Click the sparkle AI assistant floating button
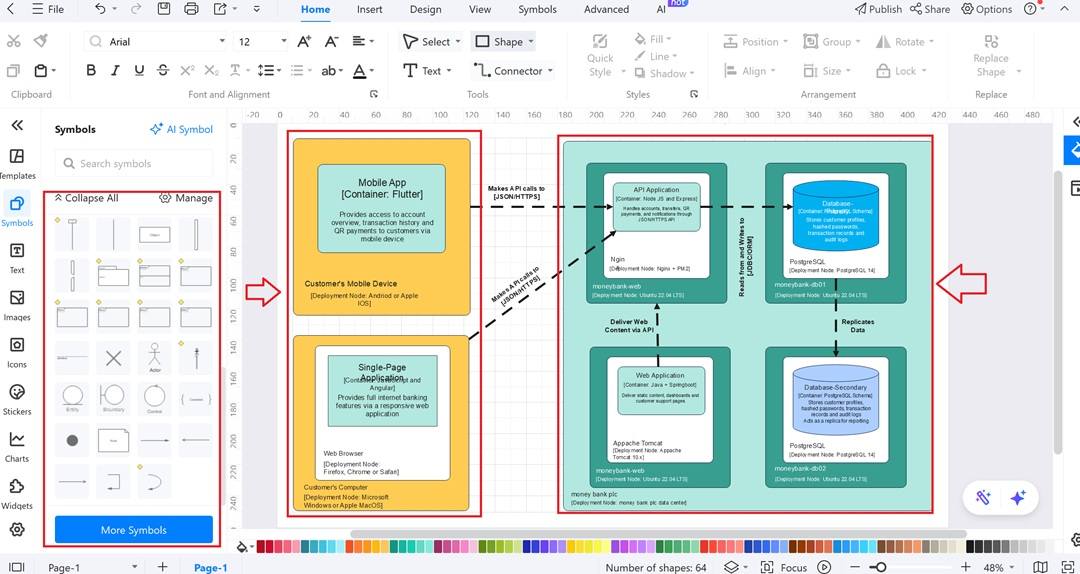 point(1018,498)
